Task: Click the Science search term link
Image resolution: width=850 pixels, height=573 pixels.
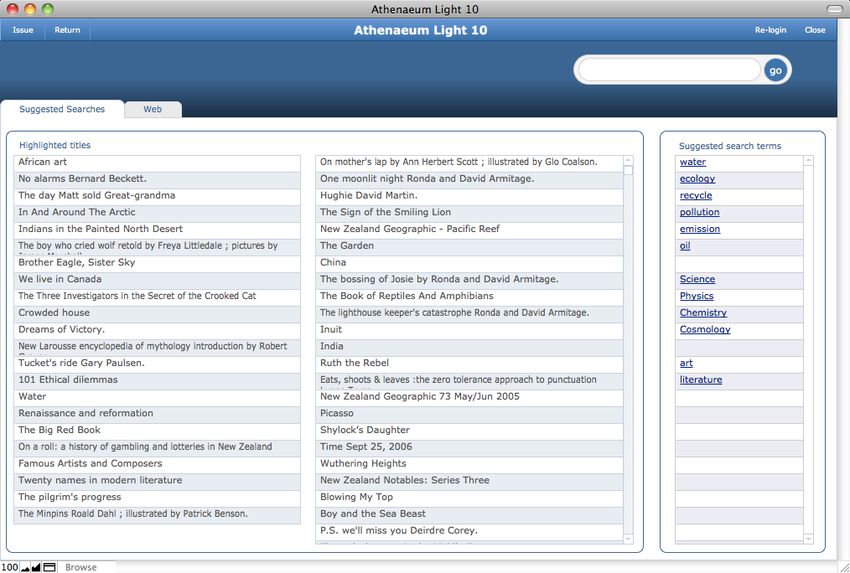Action: [x=697, y=279]
